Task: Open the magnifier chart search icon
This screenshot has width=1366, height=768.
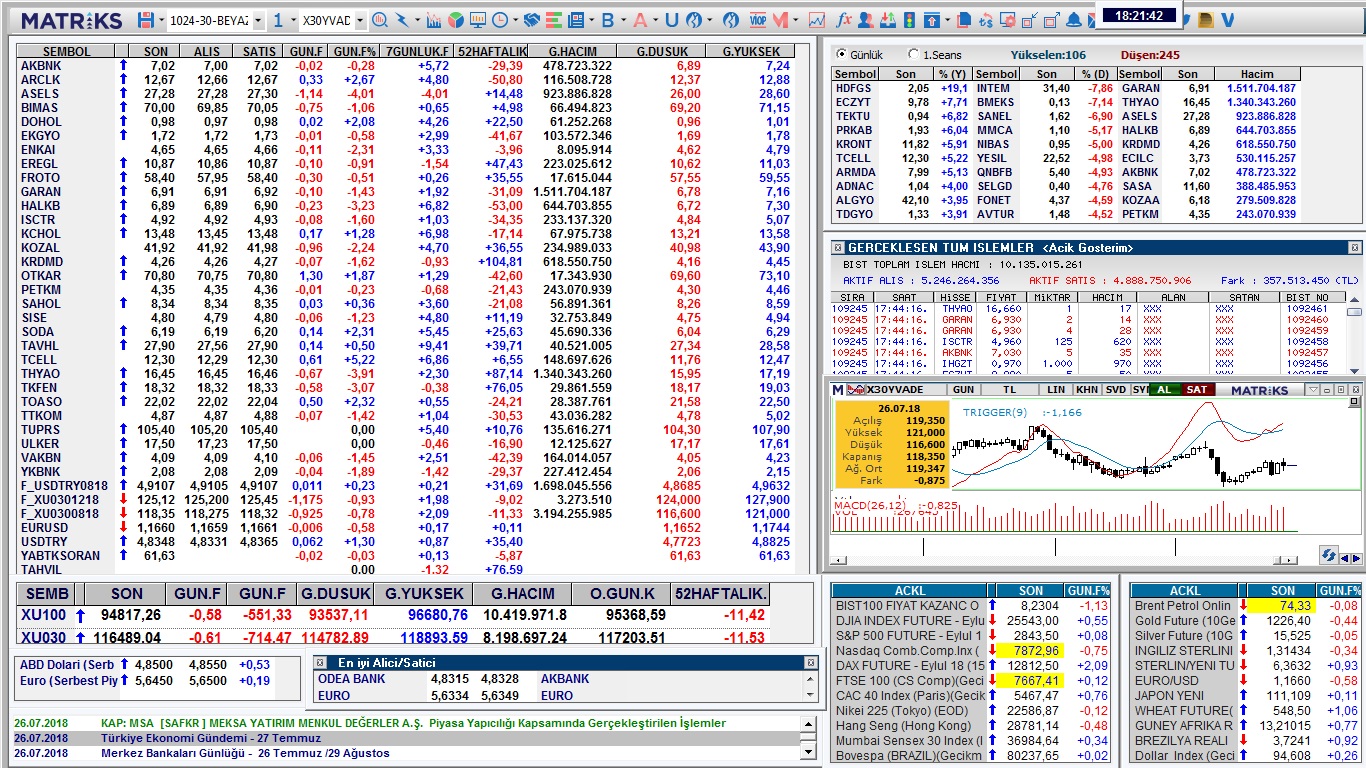Action: click(380, 20)
